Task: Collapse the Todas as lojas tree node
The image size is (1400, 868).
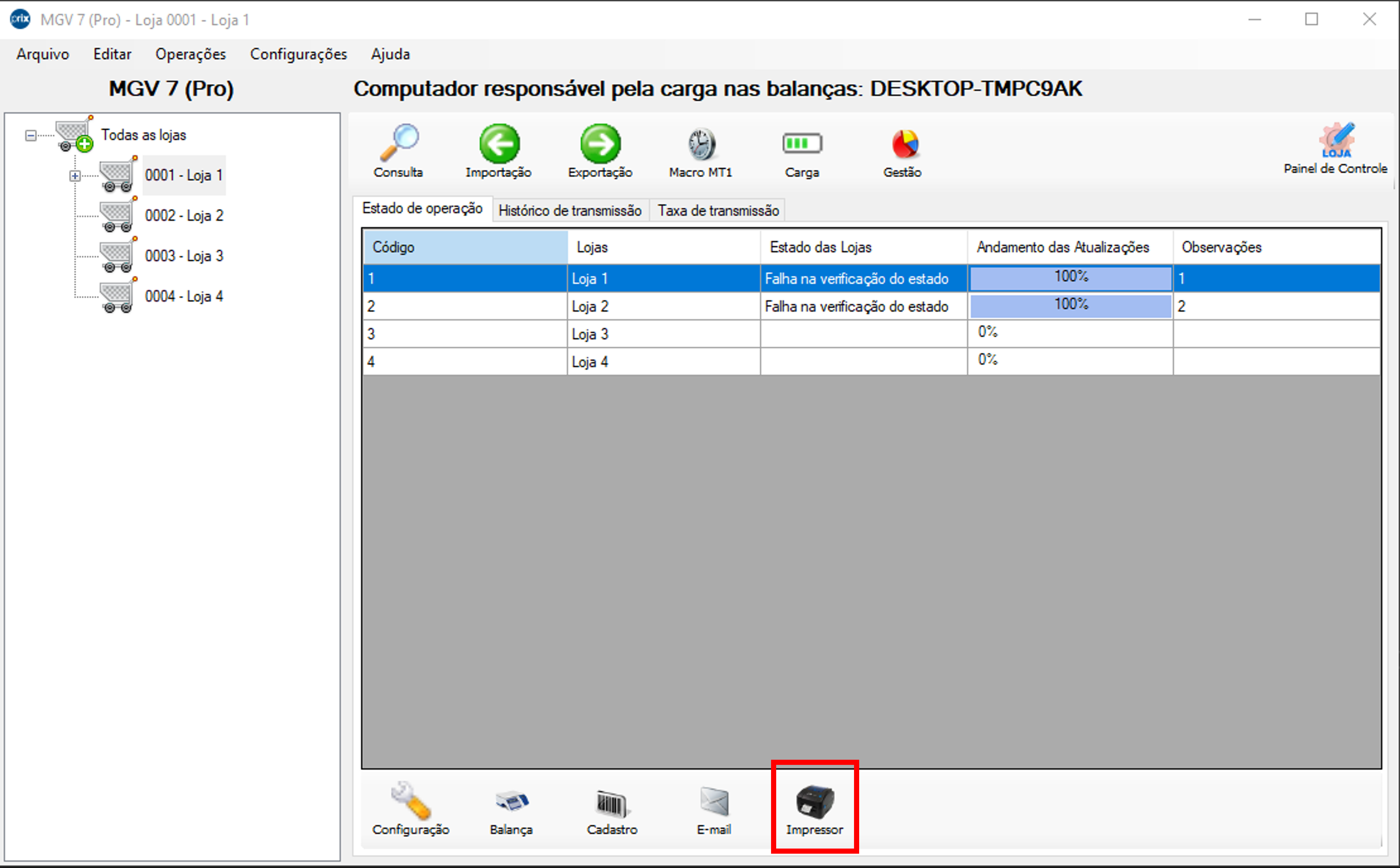Action: click(x=31, y=135)
